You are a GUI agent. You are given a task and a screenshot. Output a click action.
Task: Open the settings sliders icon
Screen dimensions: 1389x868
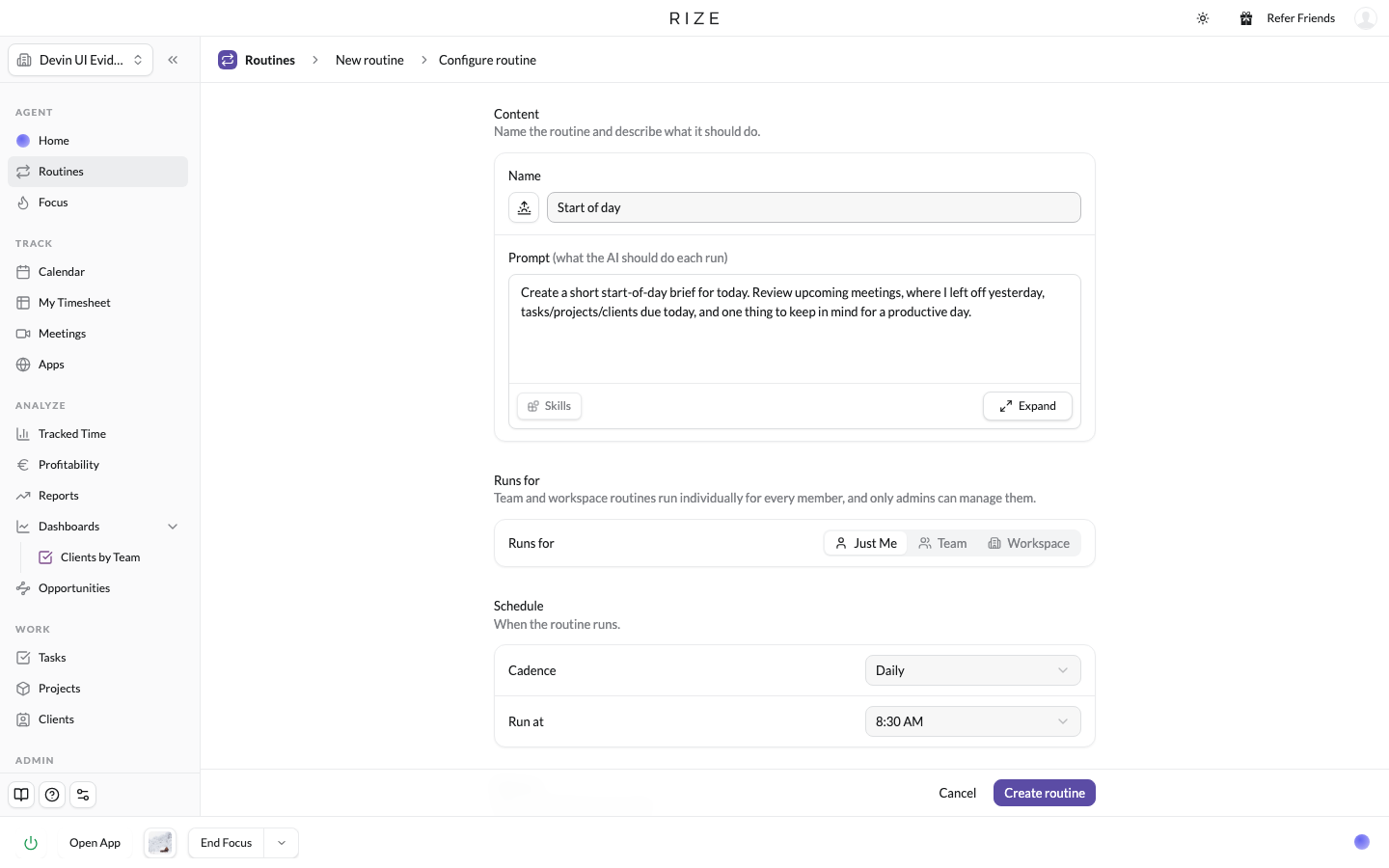click(x=83, y=795)
